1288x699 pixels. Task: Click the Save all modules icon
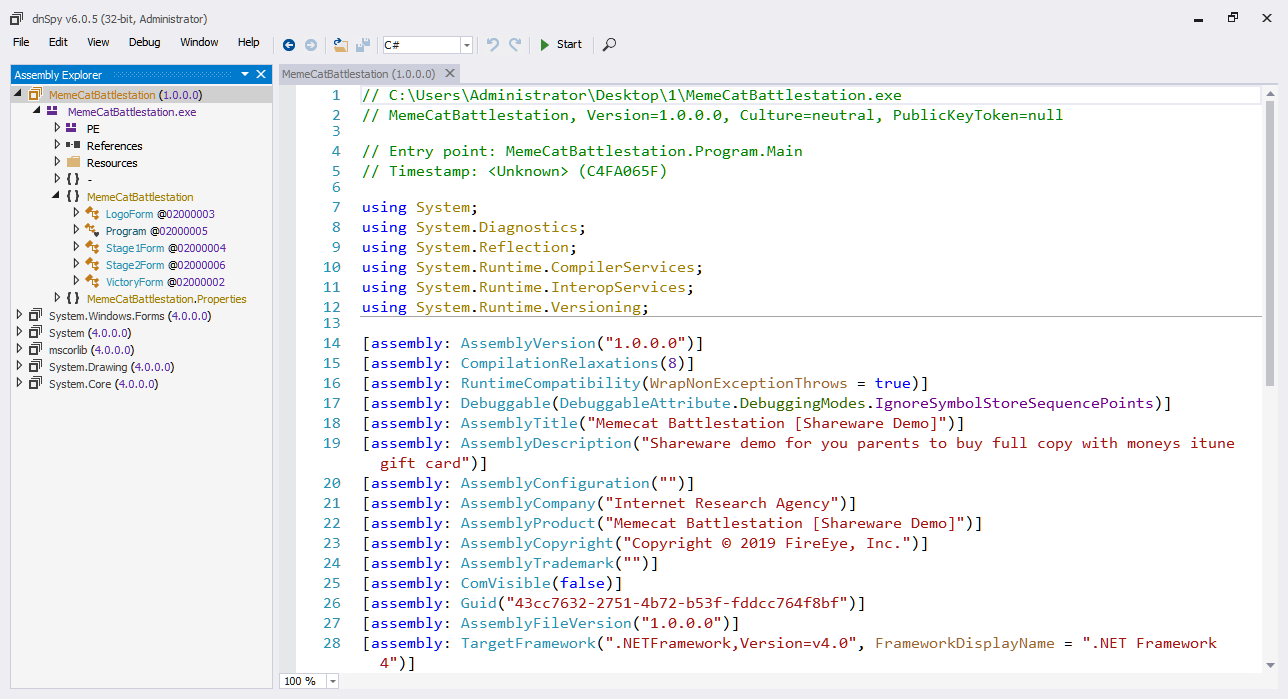362,44
